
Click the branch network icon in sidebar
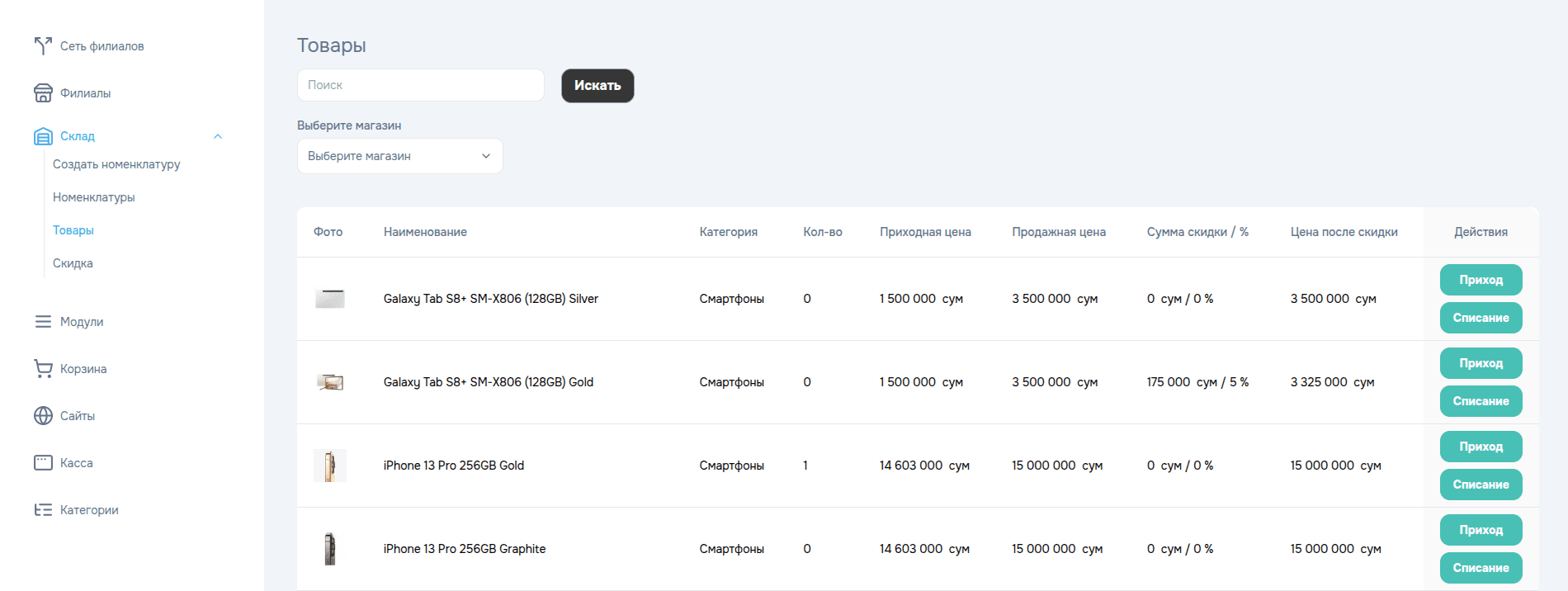coord(43,46)
